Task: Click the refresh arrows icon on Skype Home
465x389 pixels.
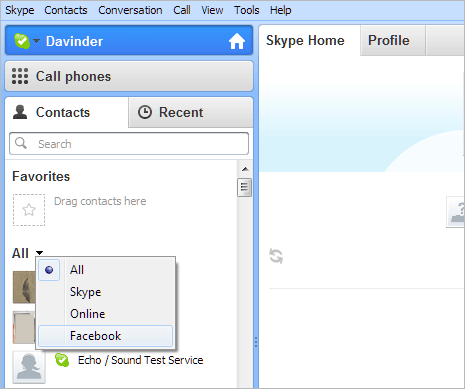Action: (276, 256)
